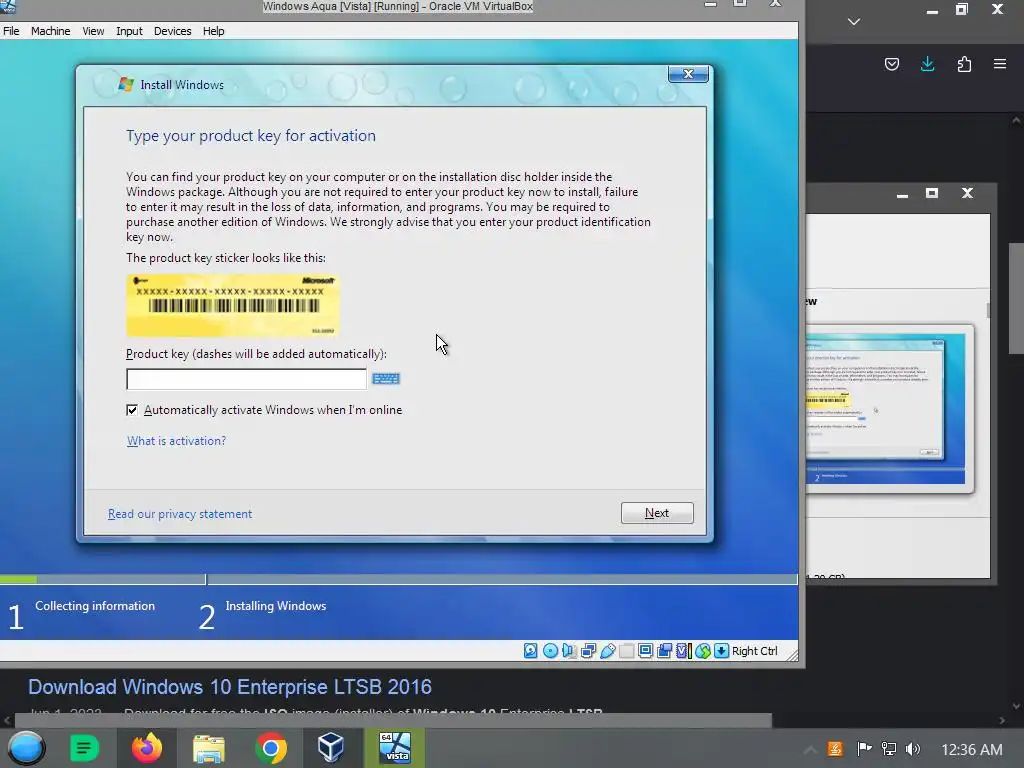Image resolution: width=1024 pixels, height=768 pixels.
Task: Click the USB devices status icon
Action: (607, 650)
